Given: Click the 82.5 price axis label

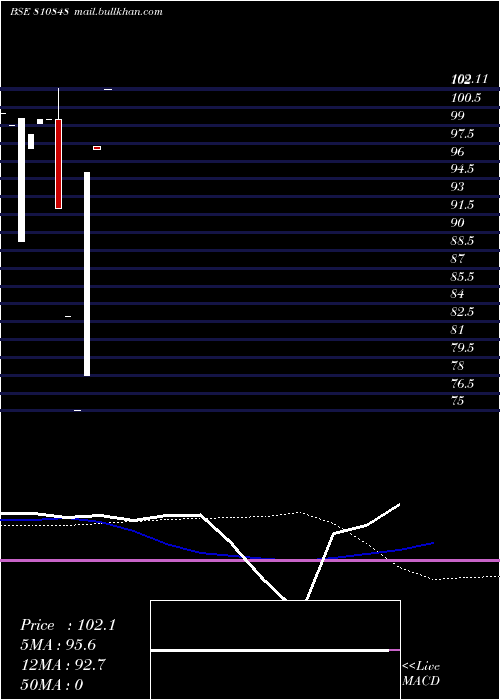Looking at the screenshot, I should (462, 312).
